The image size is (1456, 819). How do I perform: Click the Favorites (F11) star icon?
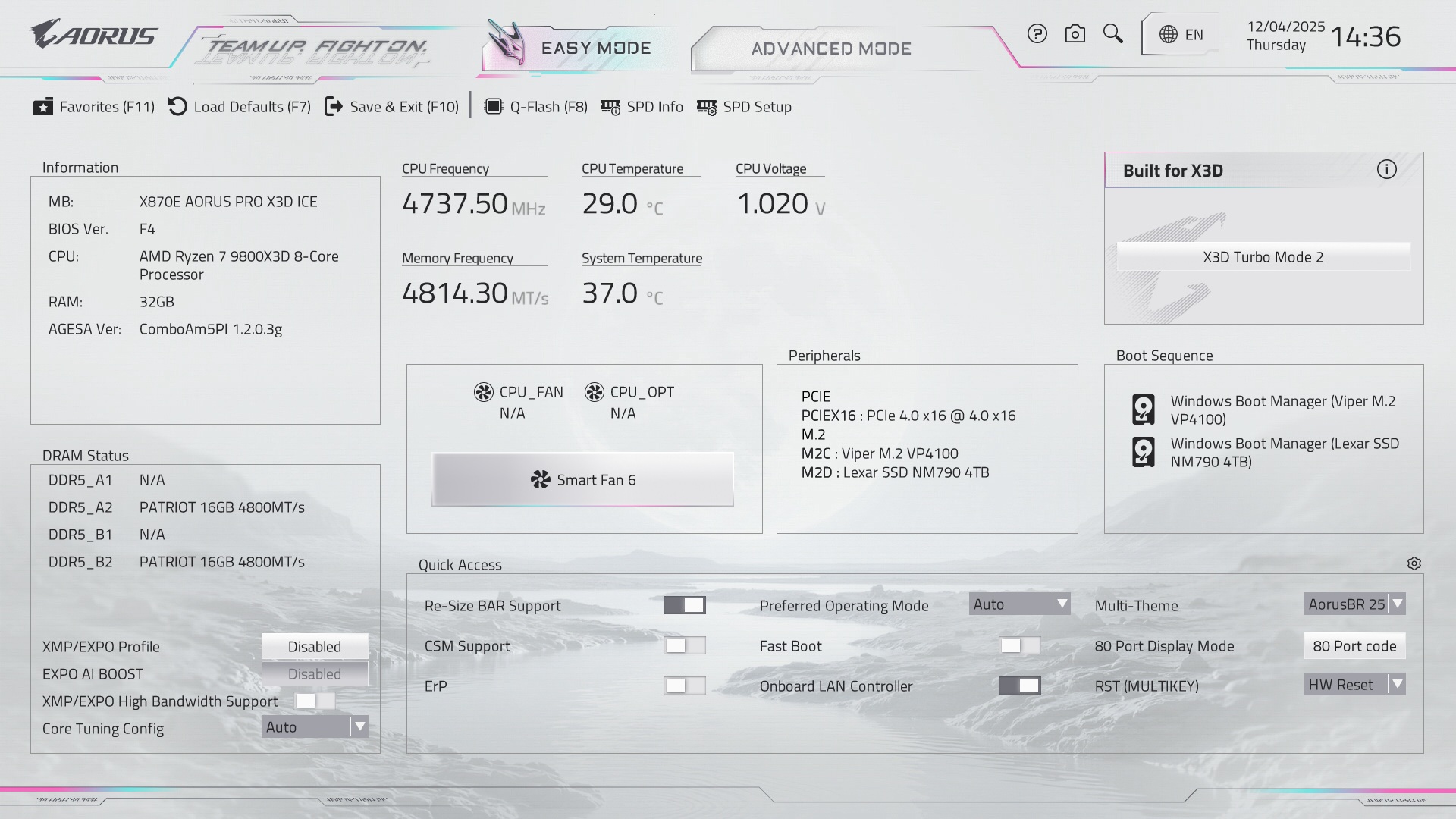(42, 107)
